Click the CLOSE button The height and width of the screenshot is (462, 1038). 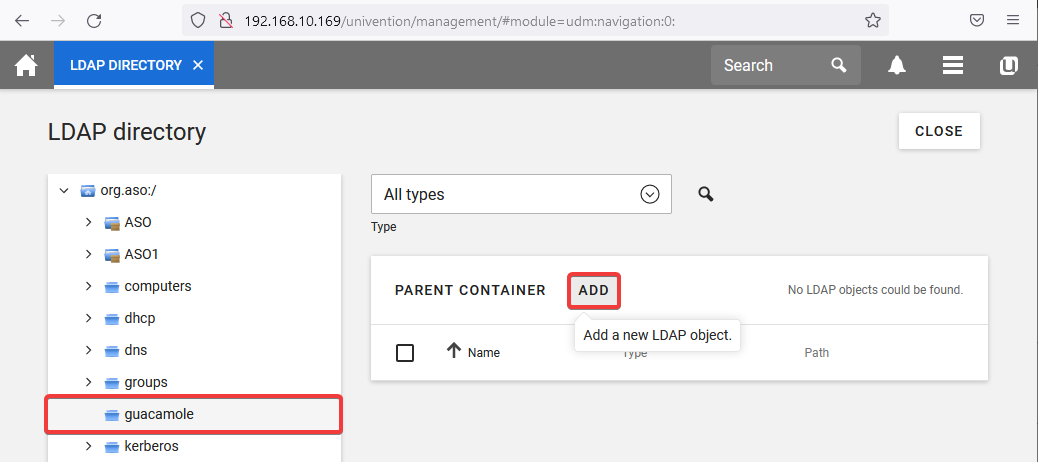coord(938,131)
